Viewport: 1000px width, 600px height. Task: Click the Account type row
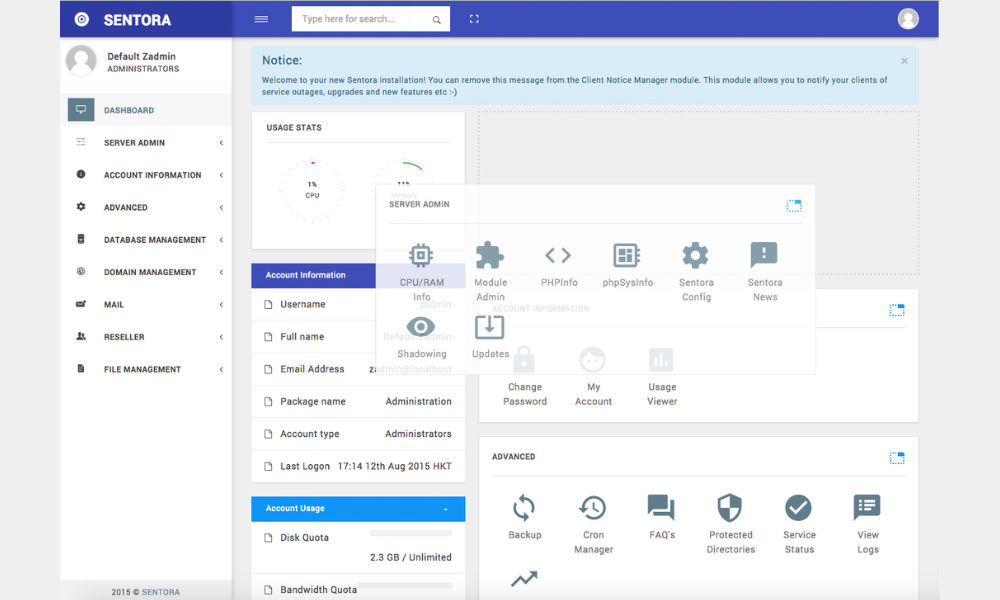coord(358,434)
